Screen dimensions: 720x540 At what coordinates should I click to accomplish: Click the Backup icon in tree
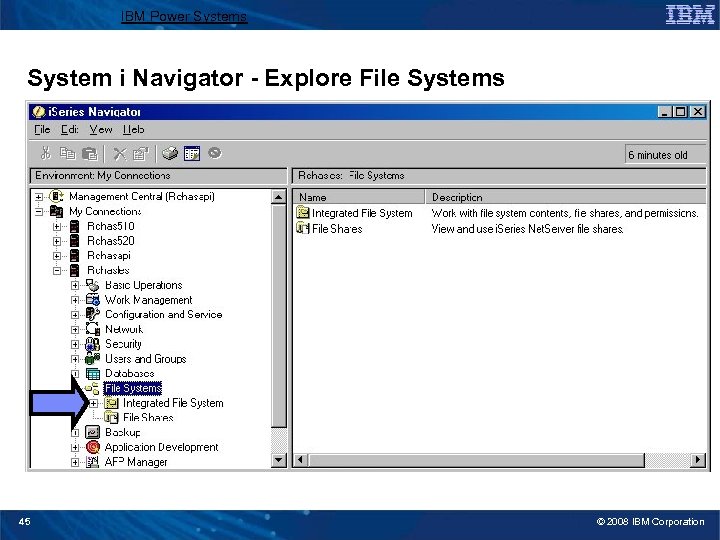(x=92, y=432)
